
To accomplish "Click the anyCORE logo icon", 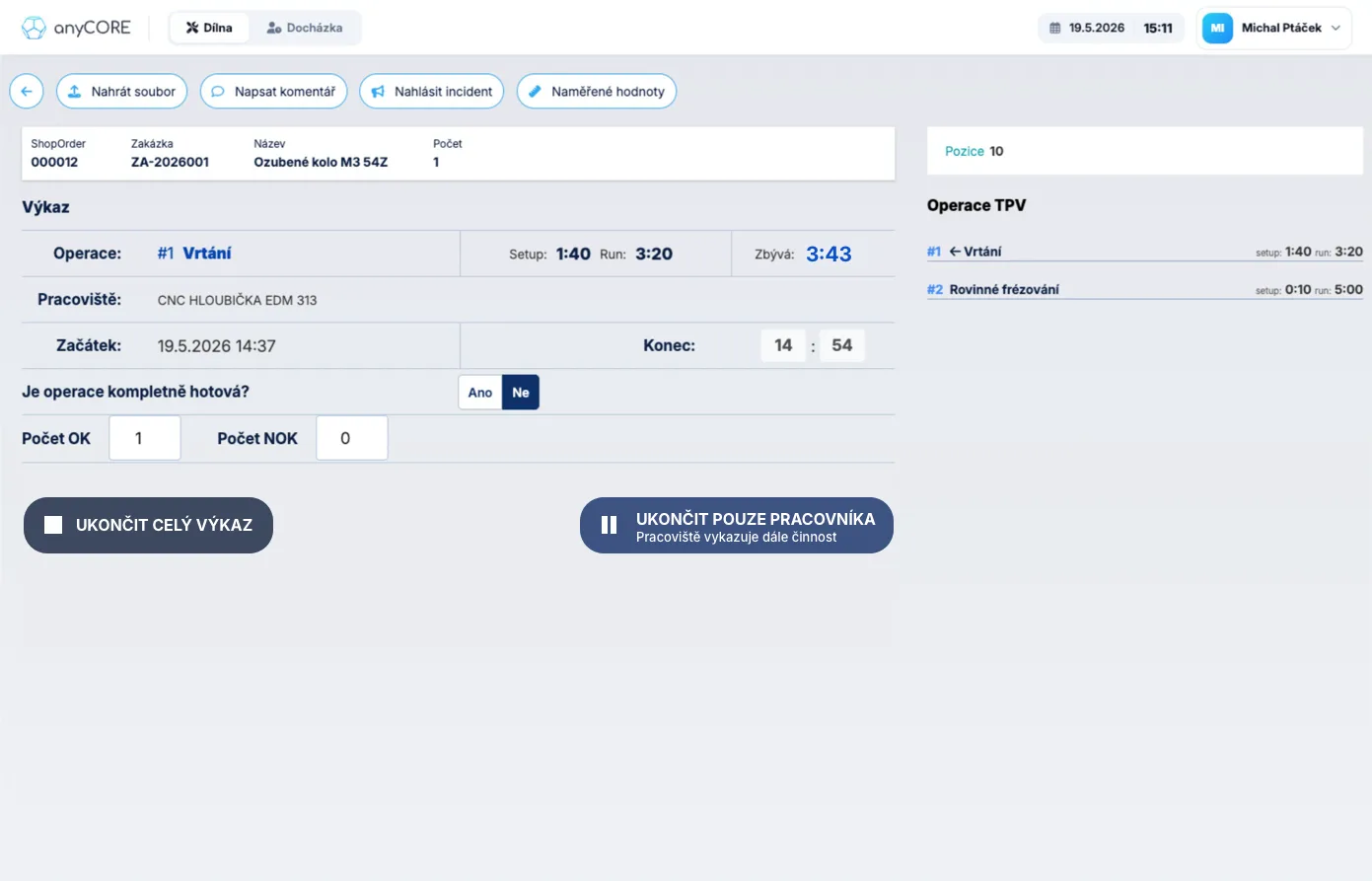I will [x=34, y=28].
